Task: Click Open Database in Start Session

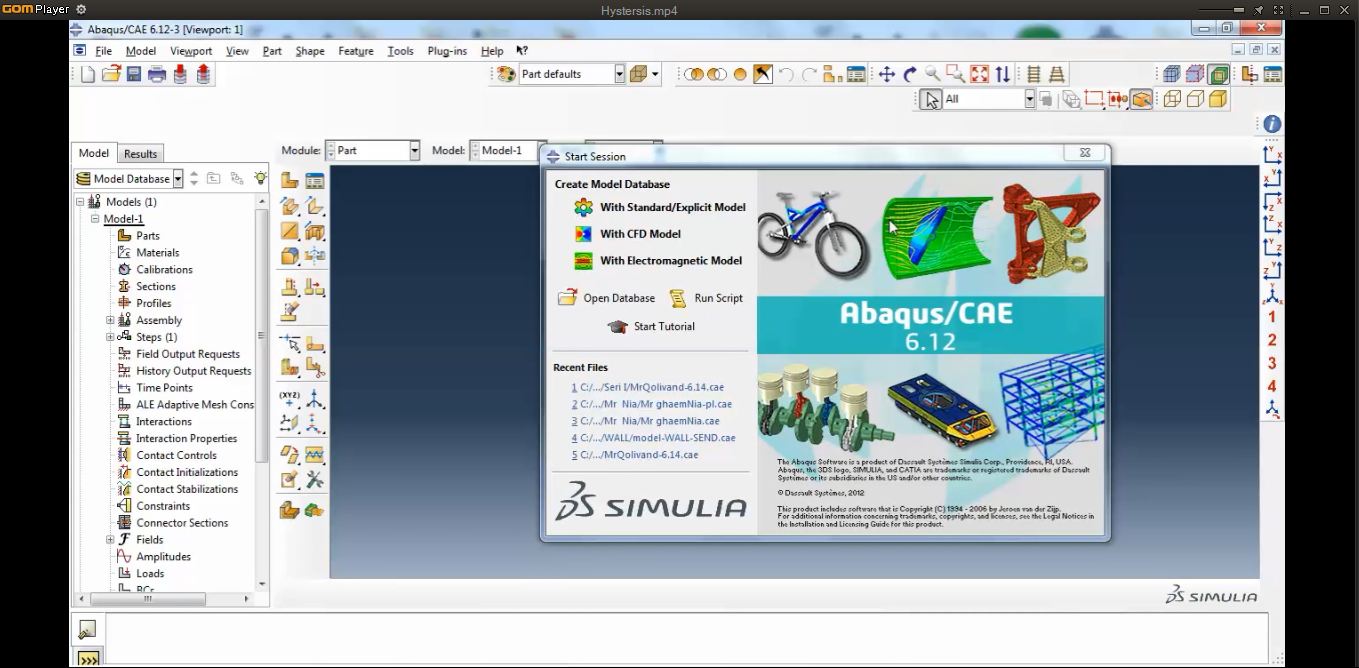Action: point(606,298)
